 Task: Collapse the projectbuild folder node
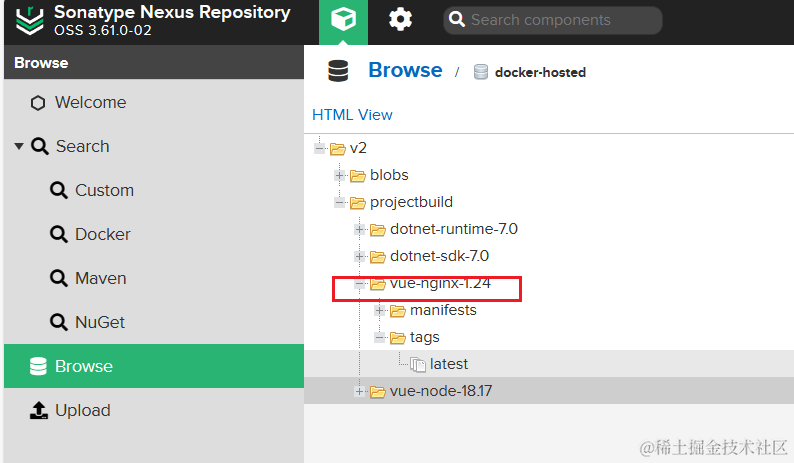[340, 203]
